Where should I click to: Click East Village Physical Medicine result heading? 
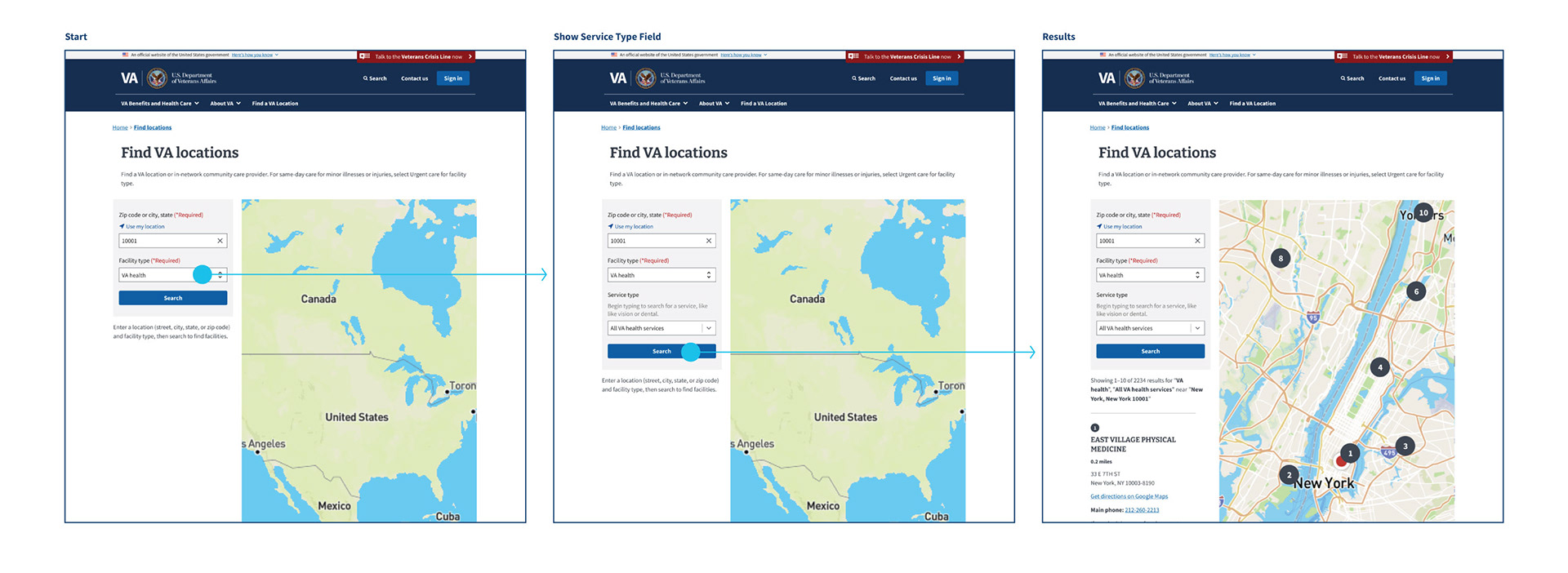click(1133, 444)
